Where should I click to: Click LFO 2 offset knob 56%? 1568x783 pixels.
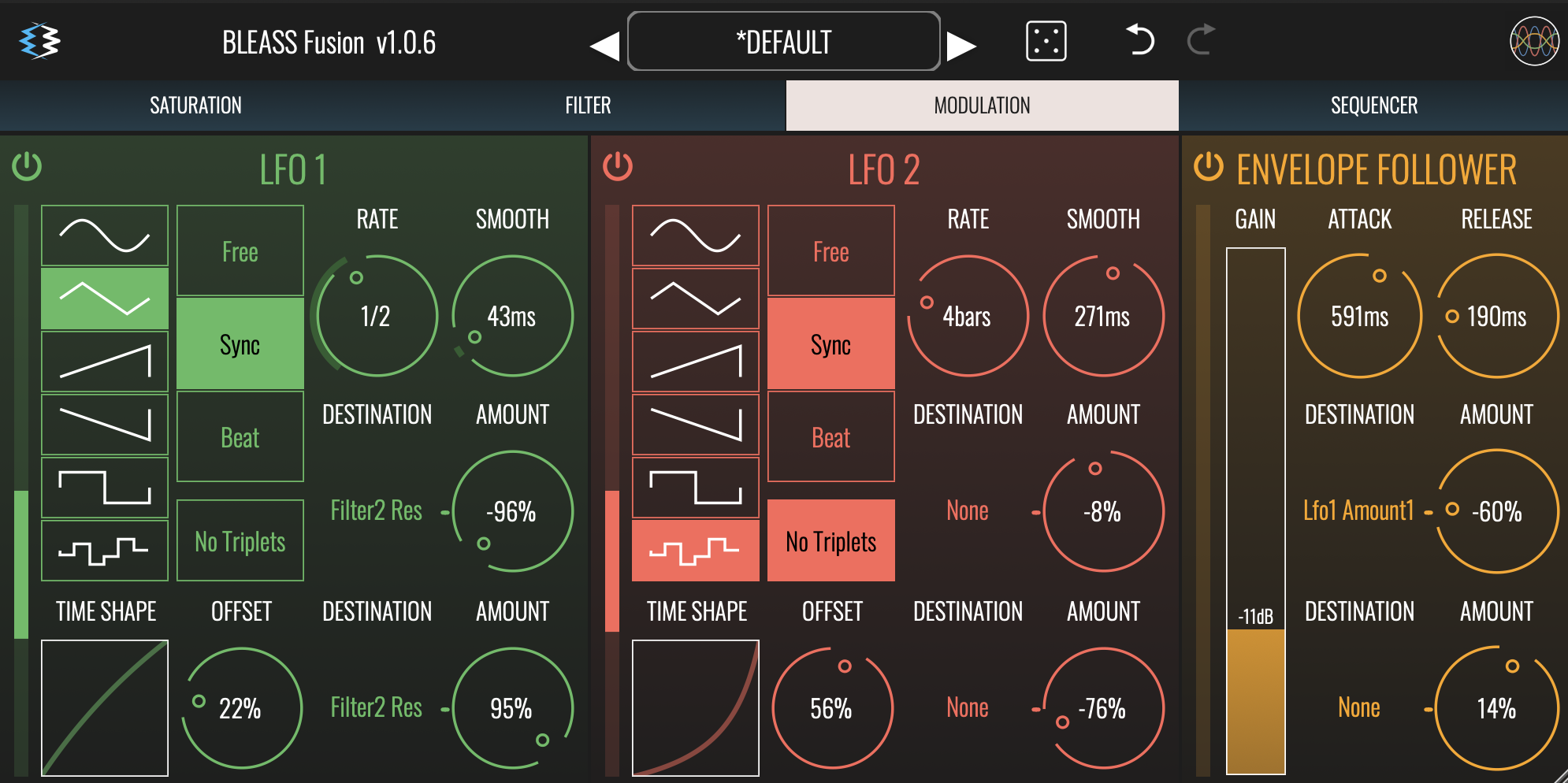[x=832, y=708]
